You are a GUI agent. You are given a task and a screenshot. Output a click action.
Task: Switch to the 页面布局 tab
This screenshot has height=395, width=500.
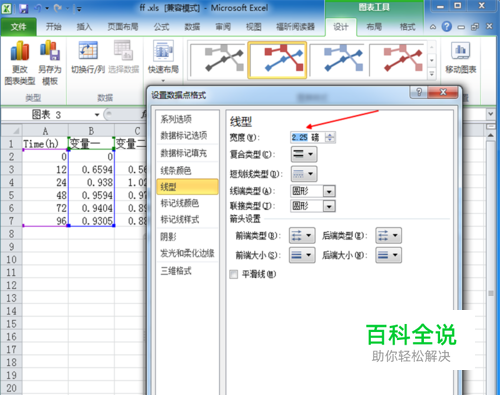click(x=123, y=27)
